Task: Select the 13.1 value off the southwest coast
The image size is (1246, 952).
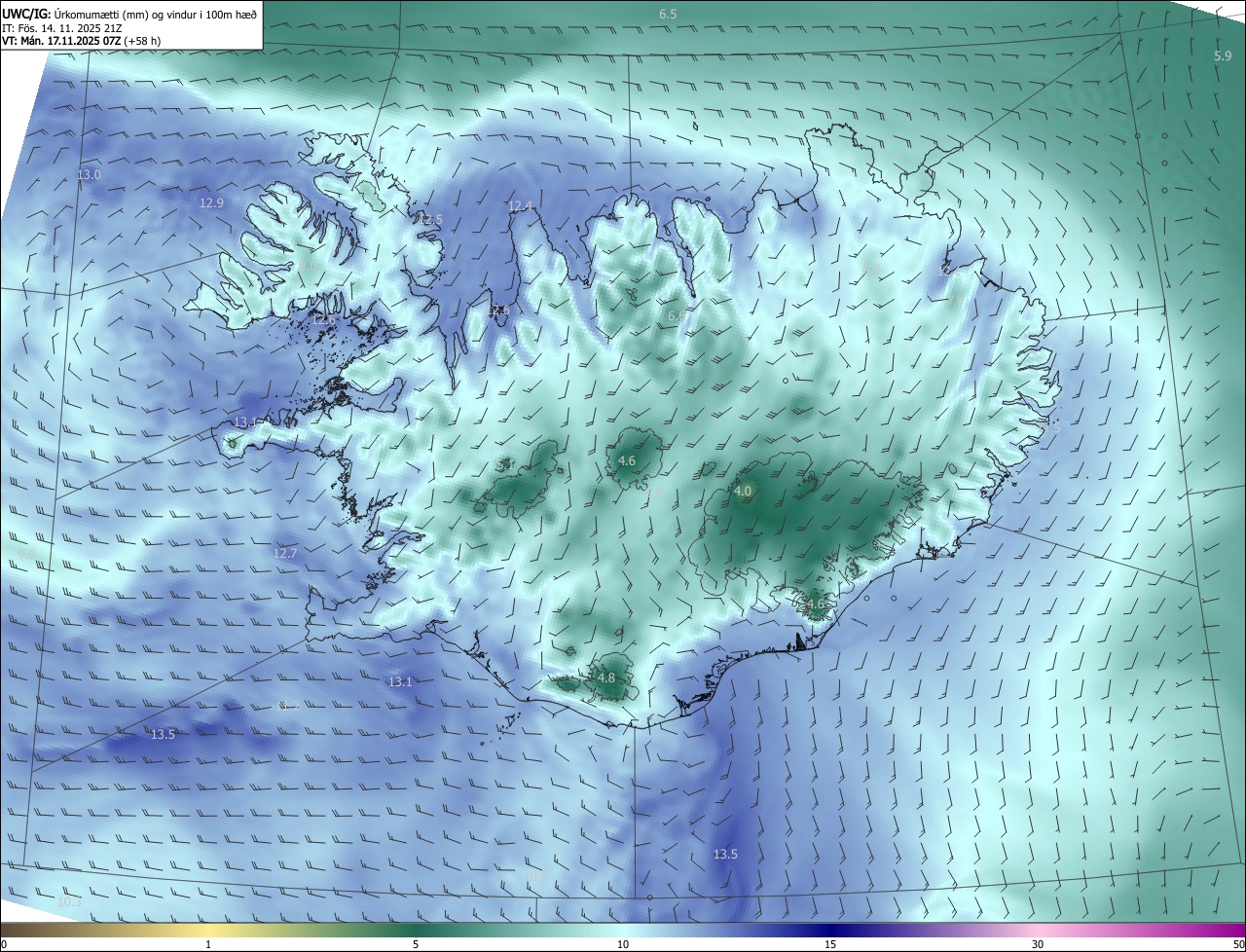Action: [x=400, y=682]
